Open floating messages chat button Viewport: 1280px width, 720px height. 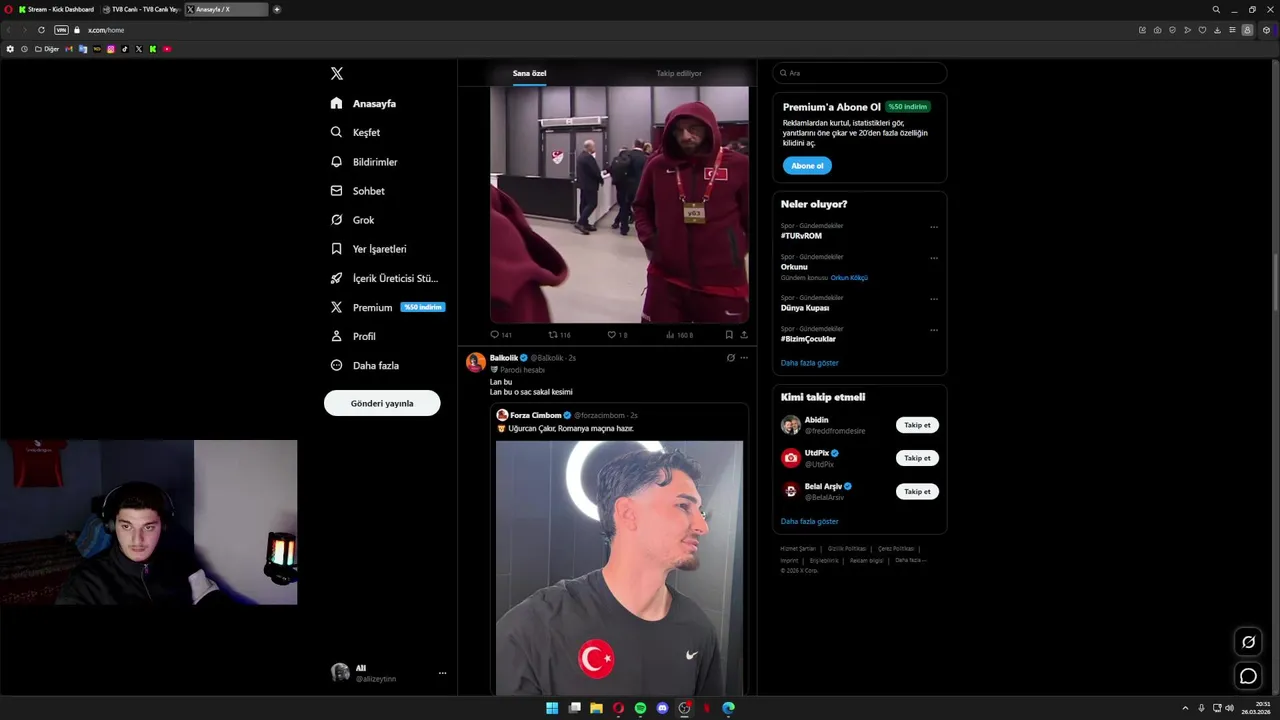click(x=1248, y=677)
